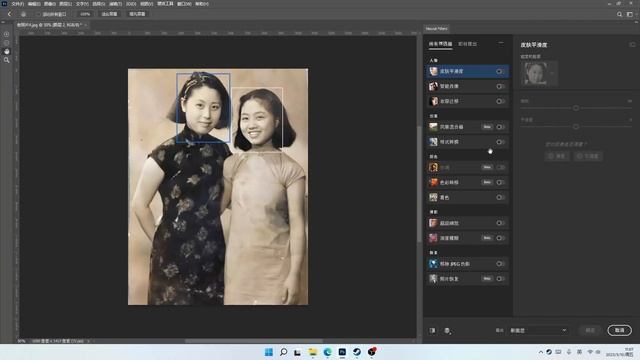Enable the Landscape Mixer toggle
The width and height of the screenshot is (640, 360).
coord(500,127)
